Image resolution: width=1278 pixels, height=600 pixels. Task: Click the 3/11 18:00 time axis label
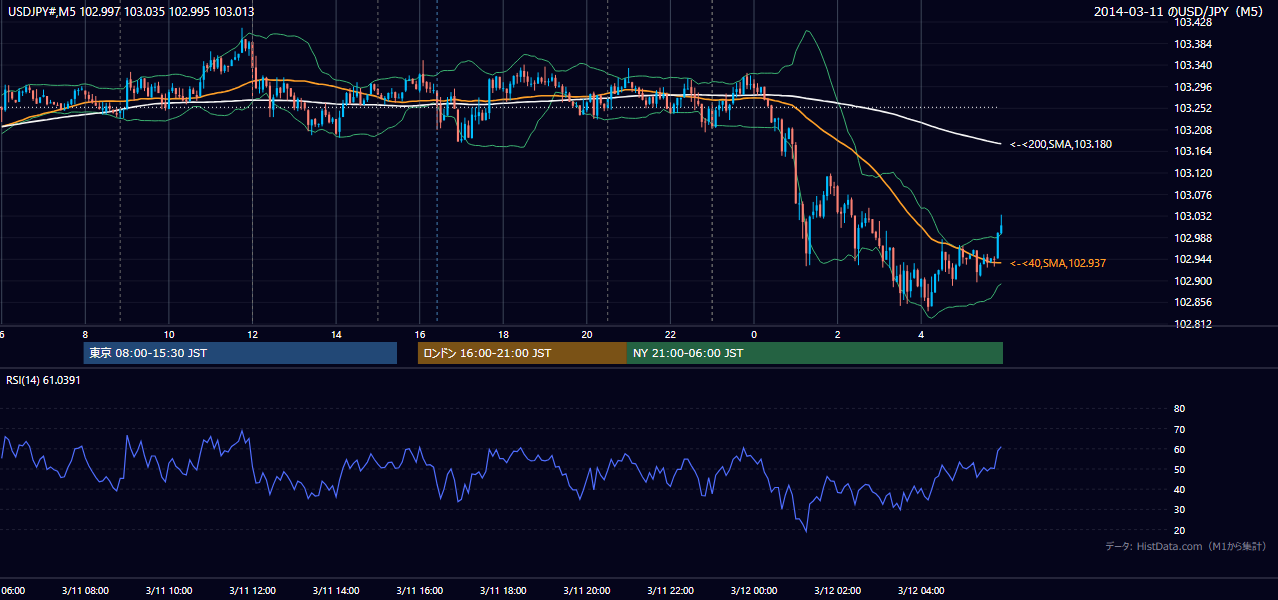click(502, 591)
